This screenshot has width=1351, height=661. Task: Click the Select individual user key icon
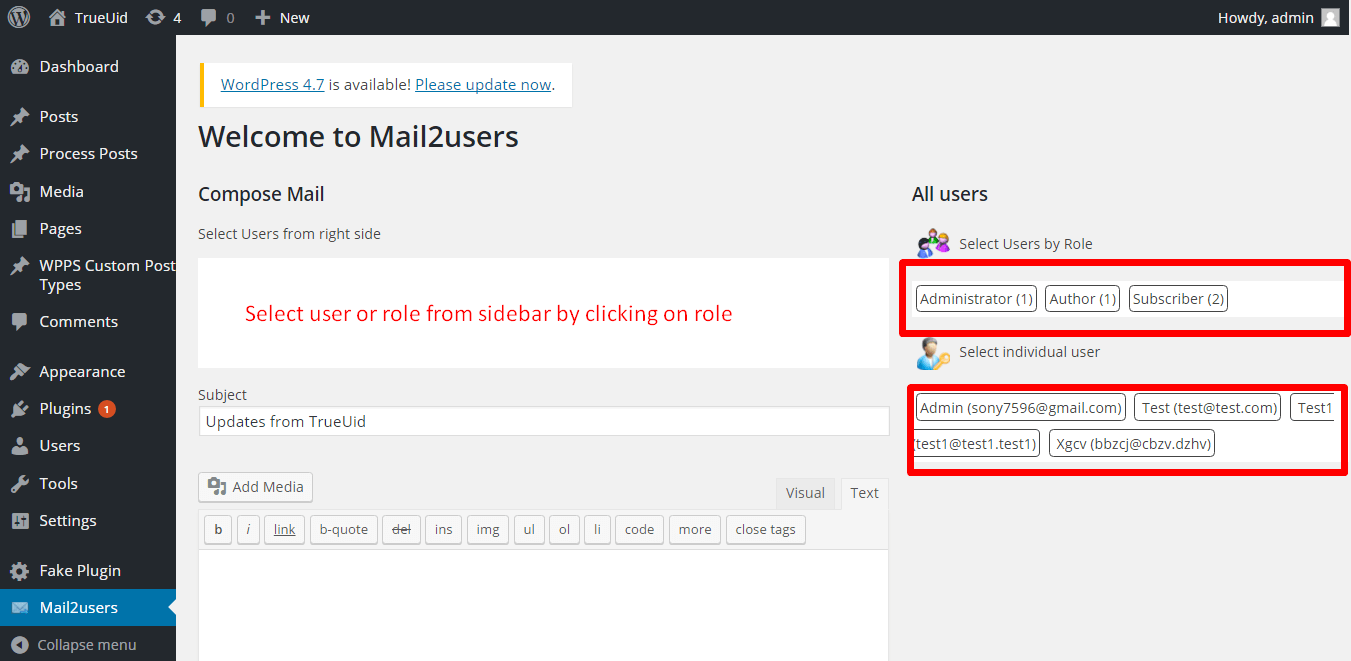[x=933, y=353]
